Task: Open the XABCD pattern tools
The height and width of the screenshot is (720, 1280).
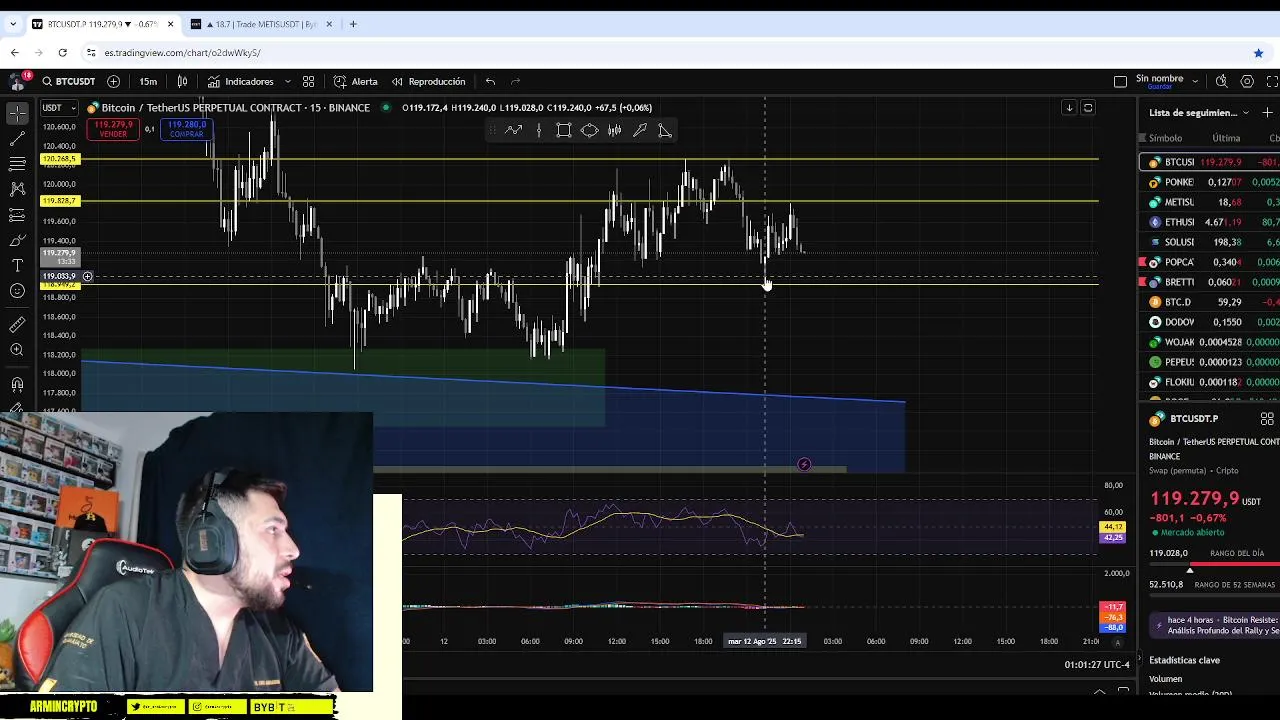Action: coord(17,189)
